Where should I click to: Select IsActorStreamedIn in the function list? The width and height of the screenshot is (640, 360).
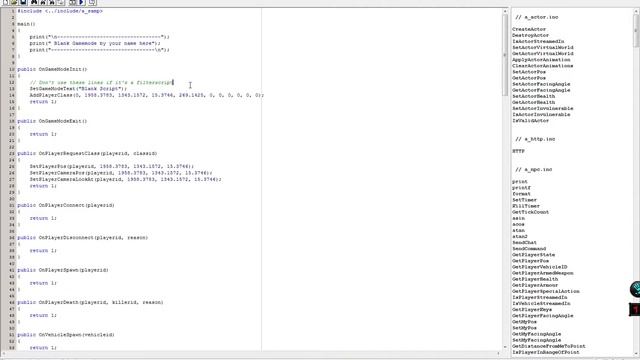click(538, 41)
